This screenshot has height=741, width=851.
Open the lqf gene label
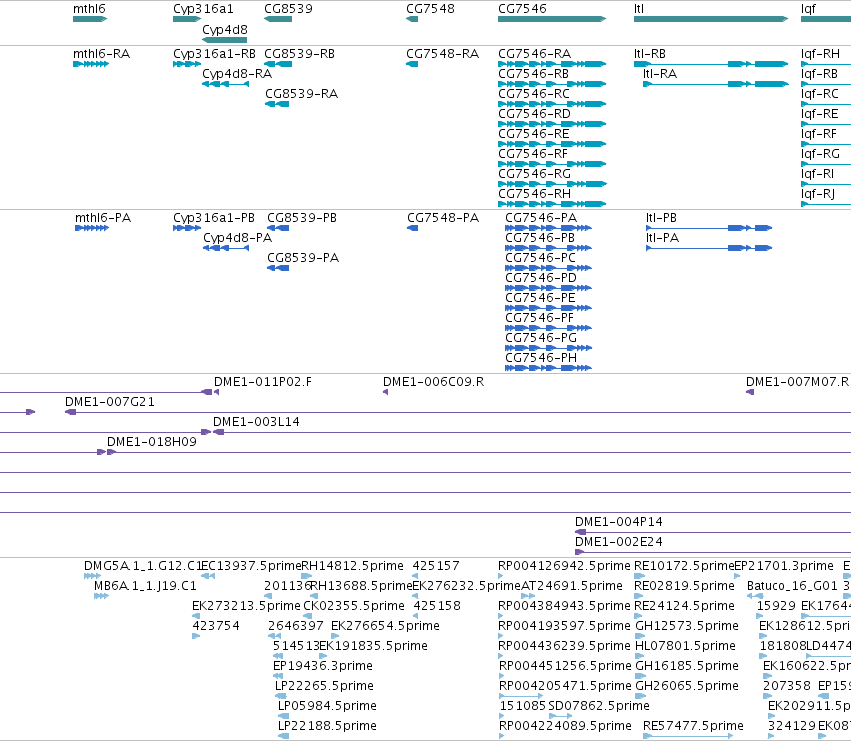point(809,9)
